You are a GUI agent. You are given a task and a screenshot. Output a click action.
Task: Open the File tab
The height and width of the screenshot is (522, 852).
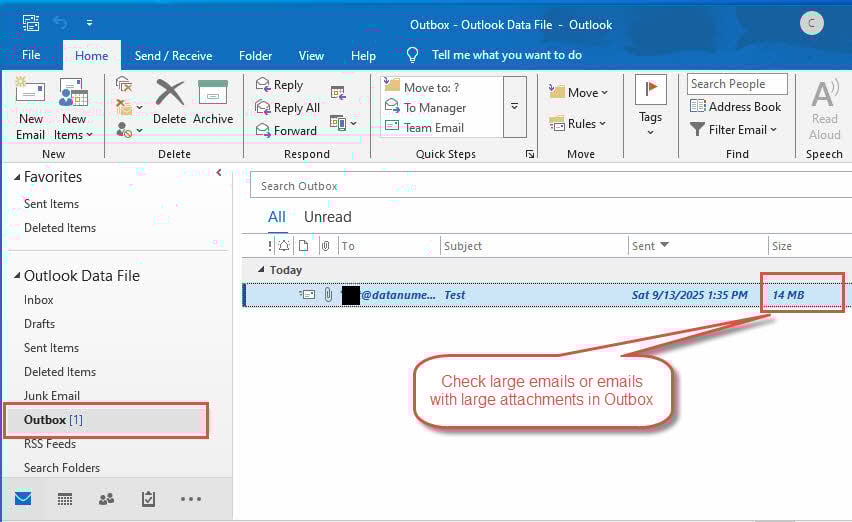point(31,55)
